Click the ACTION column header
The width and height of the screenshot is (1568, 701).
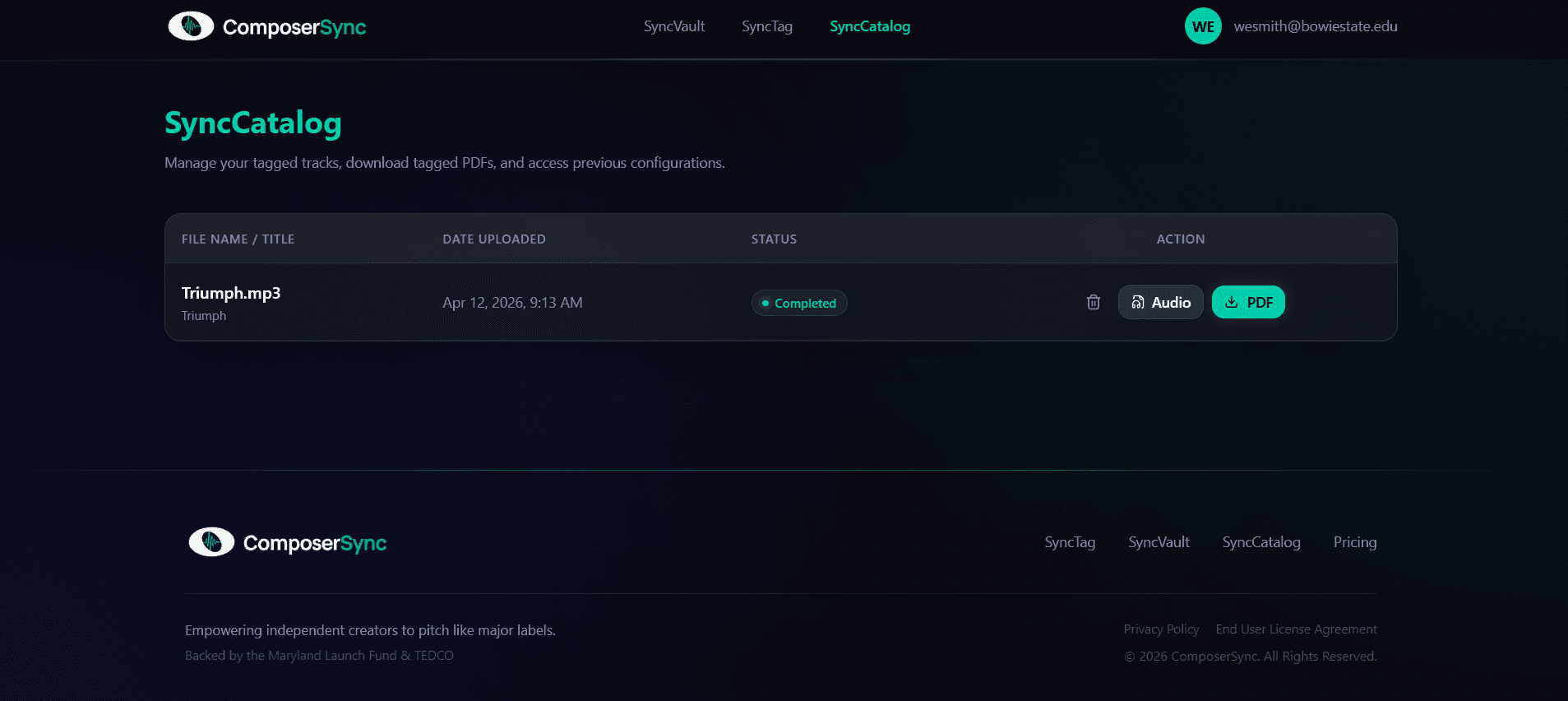(x=1181, y=239)
